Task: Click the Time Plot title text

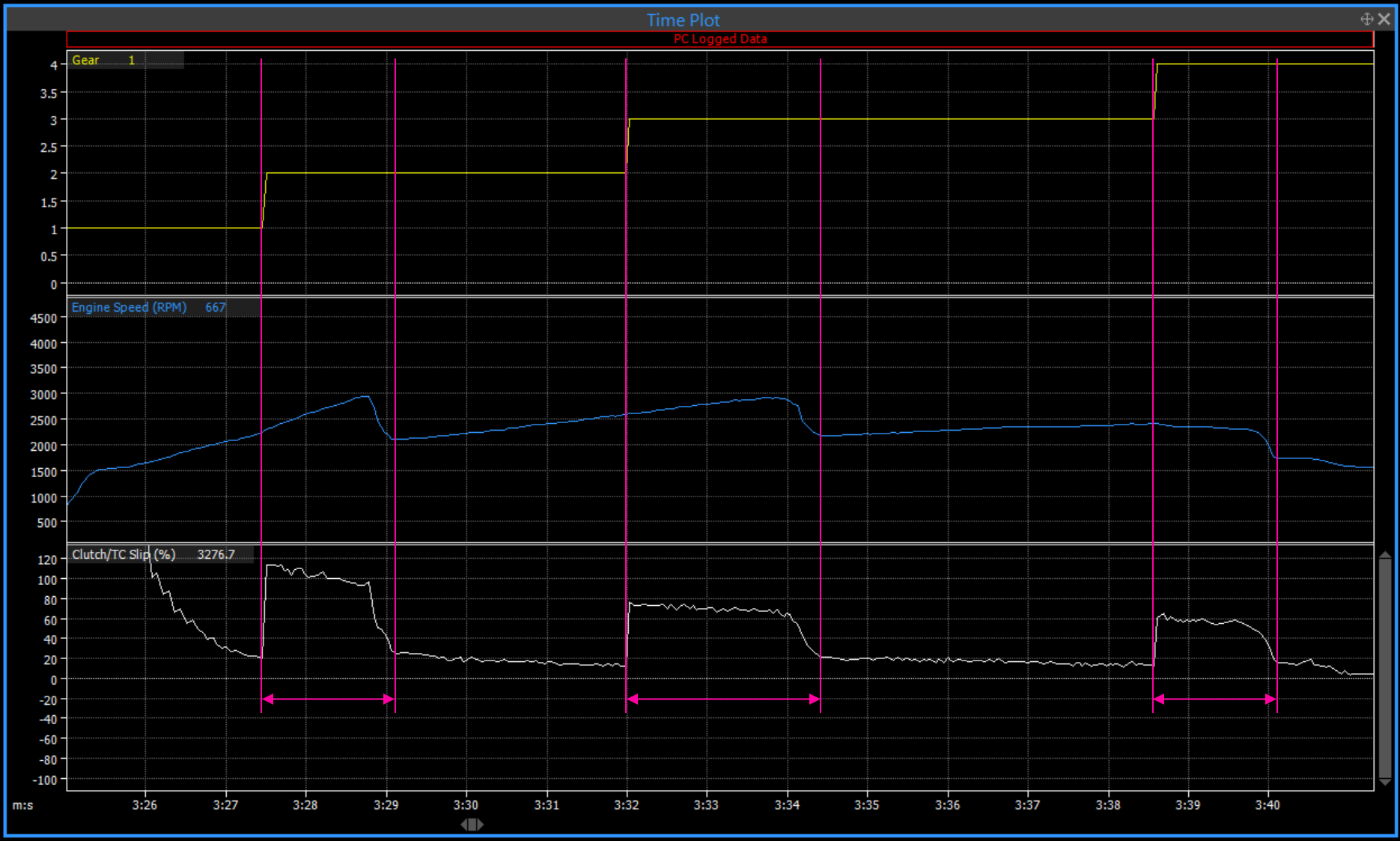Action: tap(683, 20)
